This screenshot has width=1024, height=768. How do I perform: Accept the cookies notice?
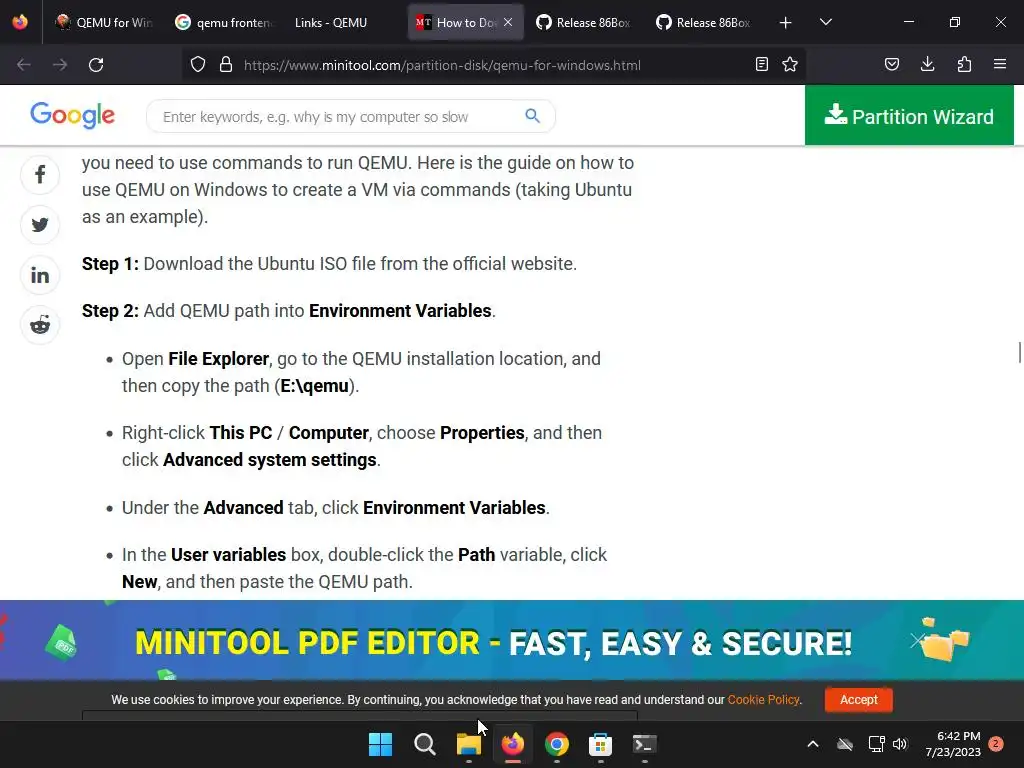859,699
